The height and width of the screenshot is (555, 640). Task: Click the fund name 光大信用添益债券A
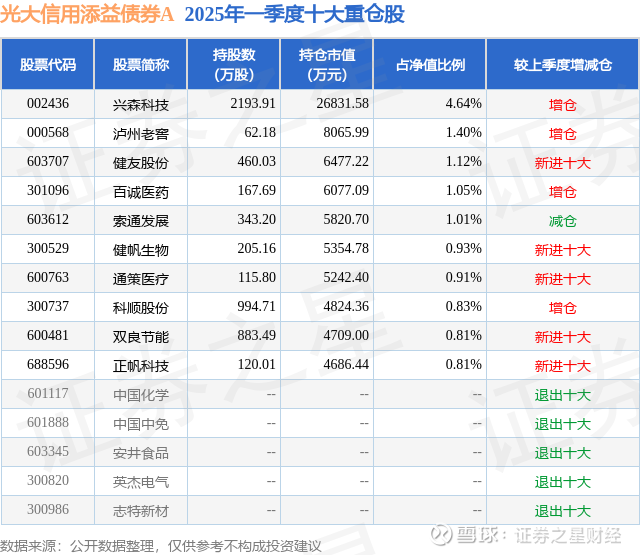tap(87, 14)
